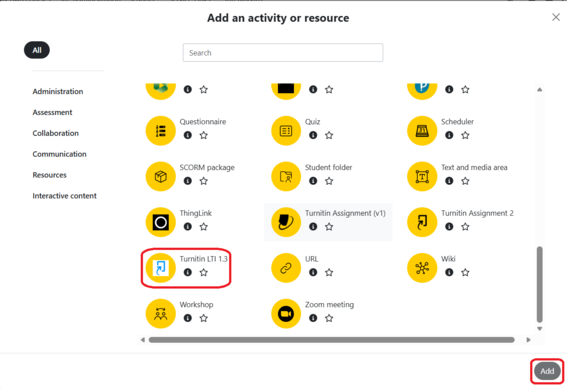Click the Student folder label
This screenshot has width=567, height=388.
click(x=328, y=167)
